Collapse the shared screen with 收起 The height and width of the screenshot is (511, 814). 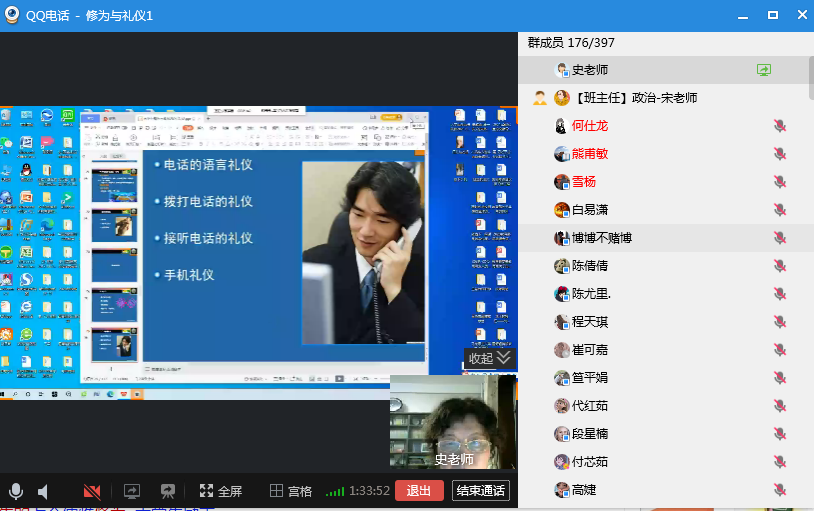[x=489, y=358]
